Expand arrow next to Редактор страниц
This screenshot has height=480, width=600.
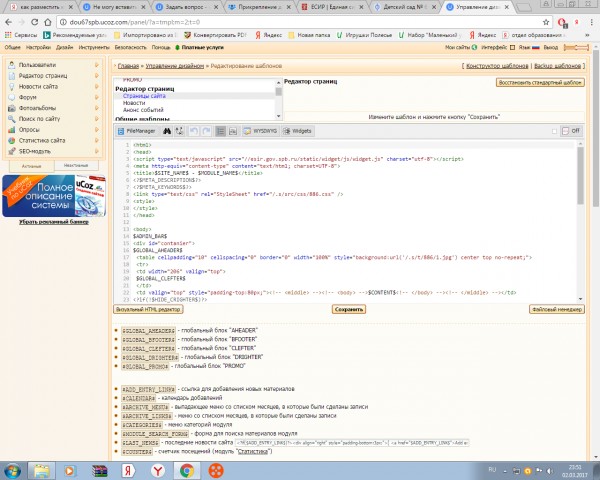97,76
